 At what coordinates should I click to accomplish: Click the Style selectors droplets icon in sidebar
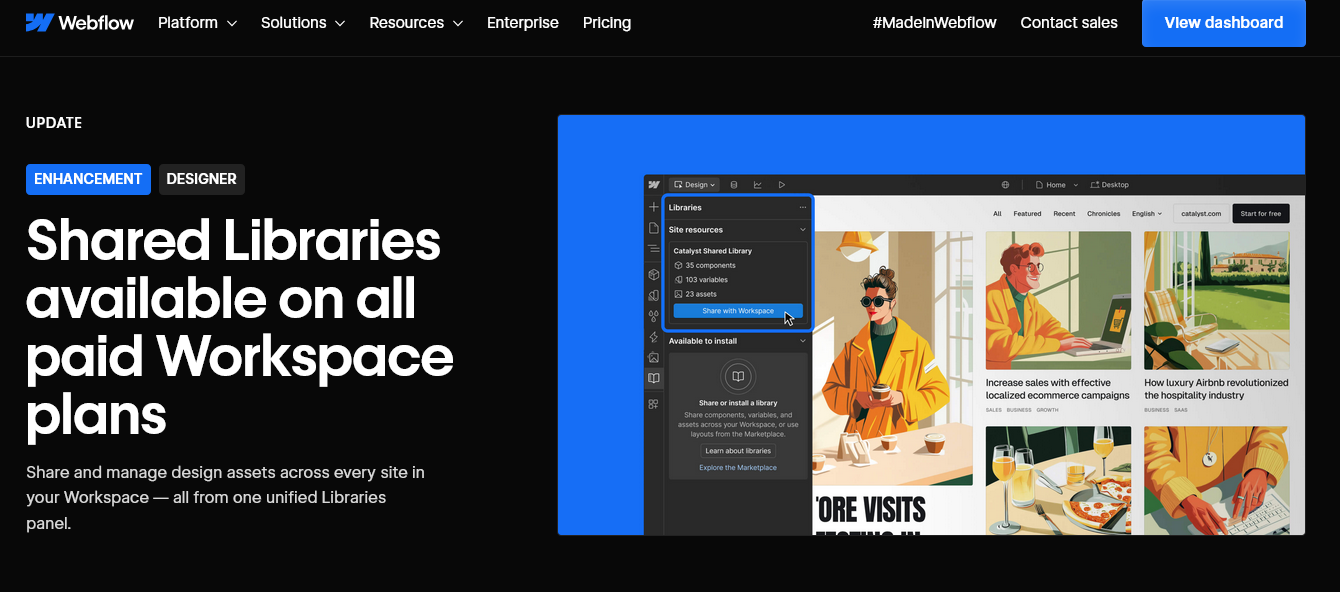(654, 316)
